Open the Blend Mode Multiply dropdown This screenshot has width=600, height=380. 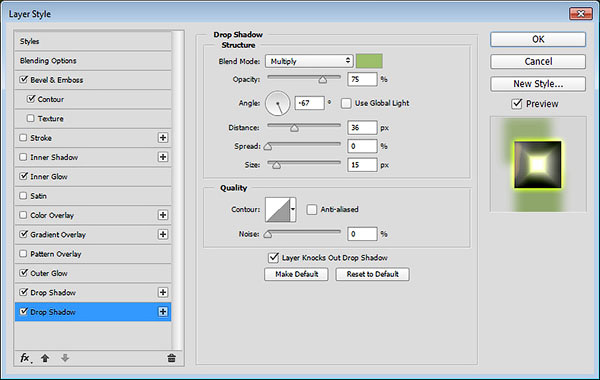(x=309, y=61)
